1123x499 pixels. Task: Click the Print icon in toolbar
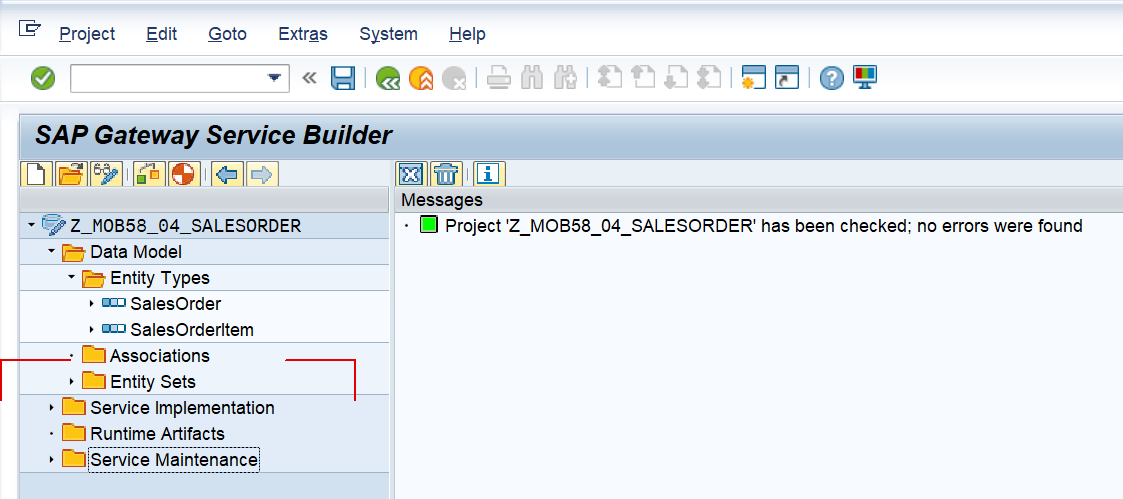point(498,78)
